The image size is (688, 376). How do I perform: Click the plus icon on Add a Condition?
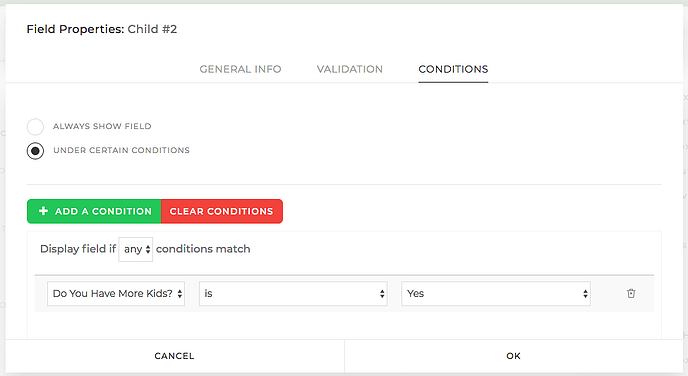pyautogui.click(x=43, y=211)
